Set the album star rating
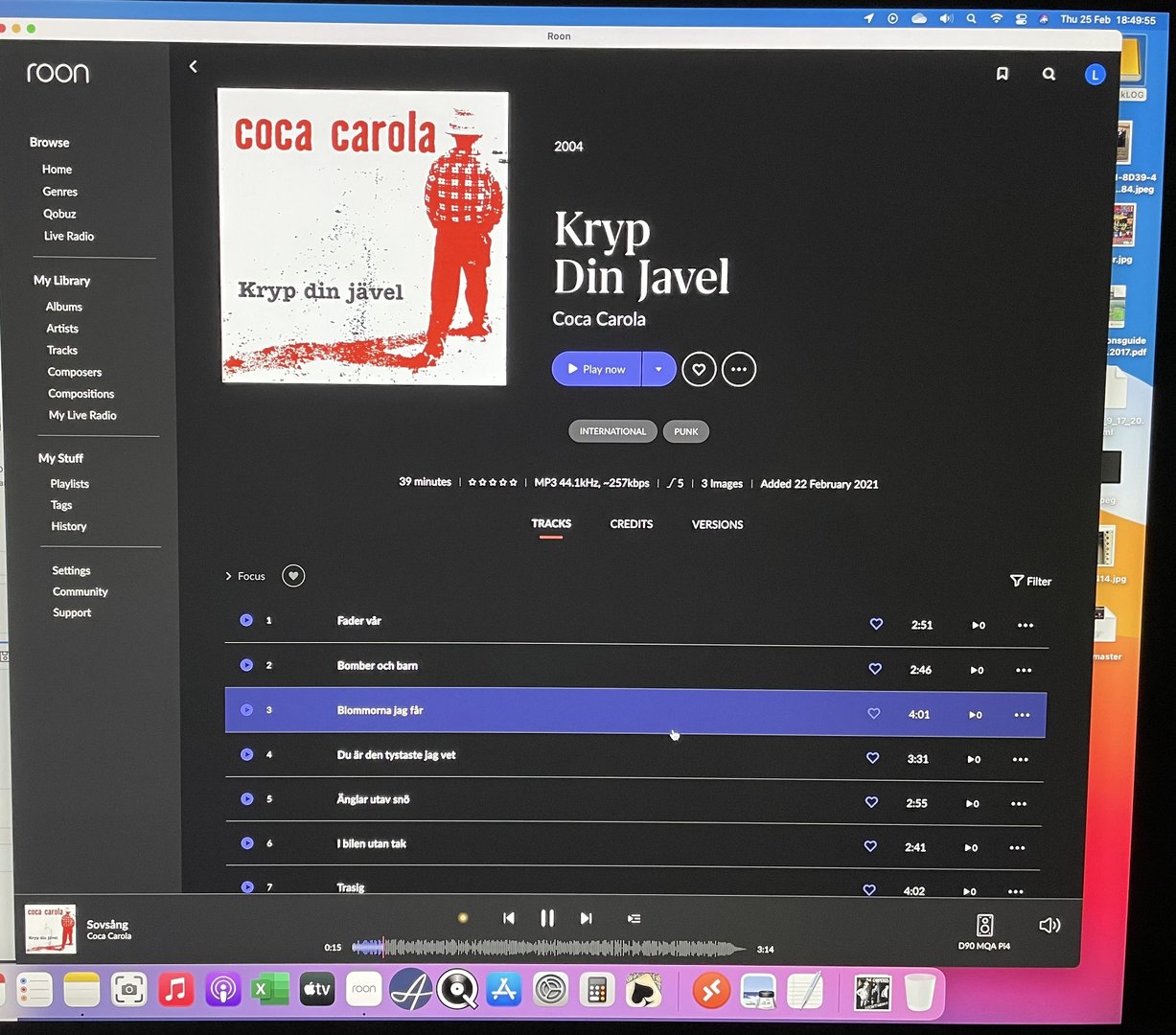The height and width of the screenshot is (1035, 1176). [x=493, y=483]
